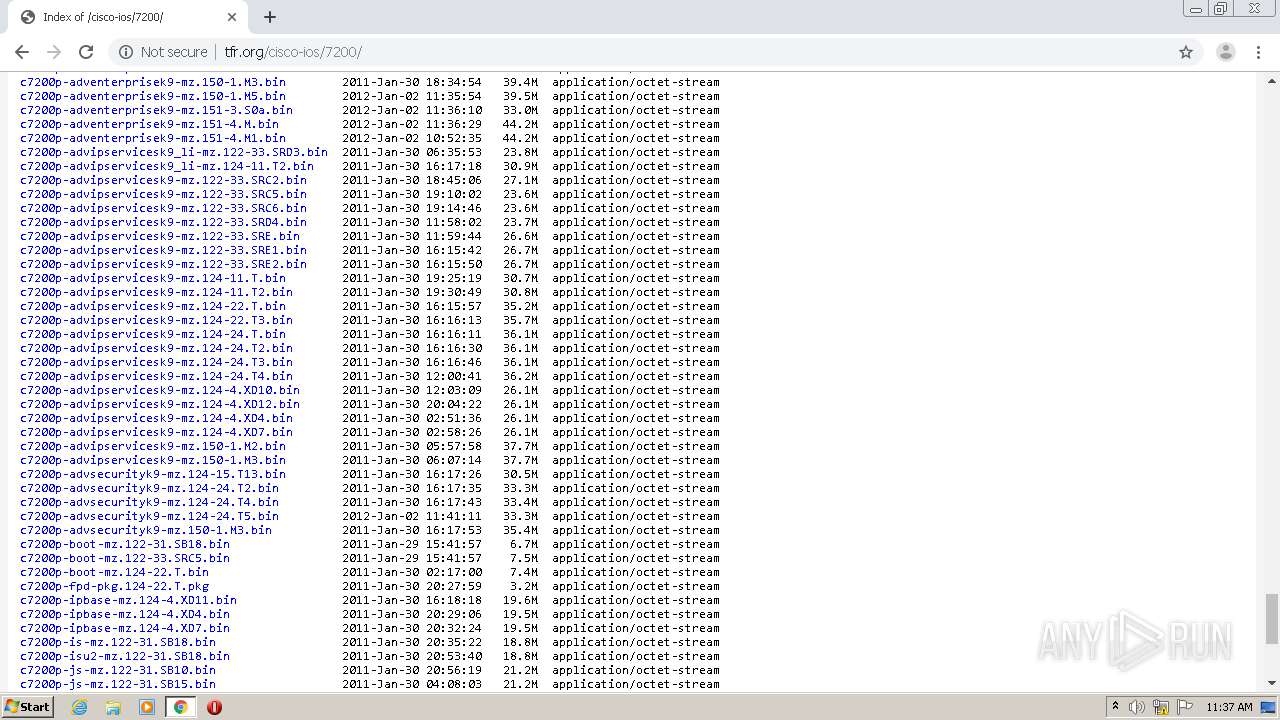Click the 11:37 AM taskbar clock
Viewport: 1280px width, 720px height.
click(1229, 707)
